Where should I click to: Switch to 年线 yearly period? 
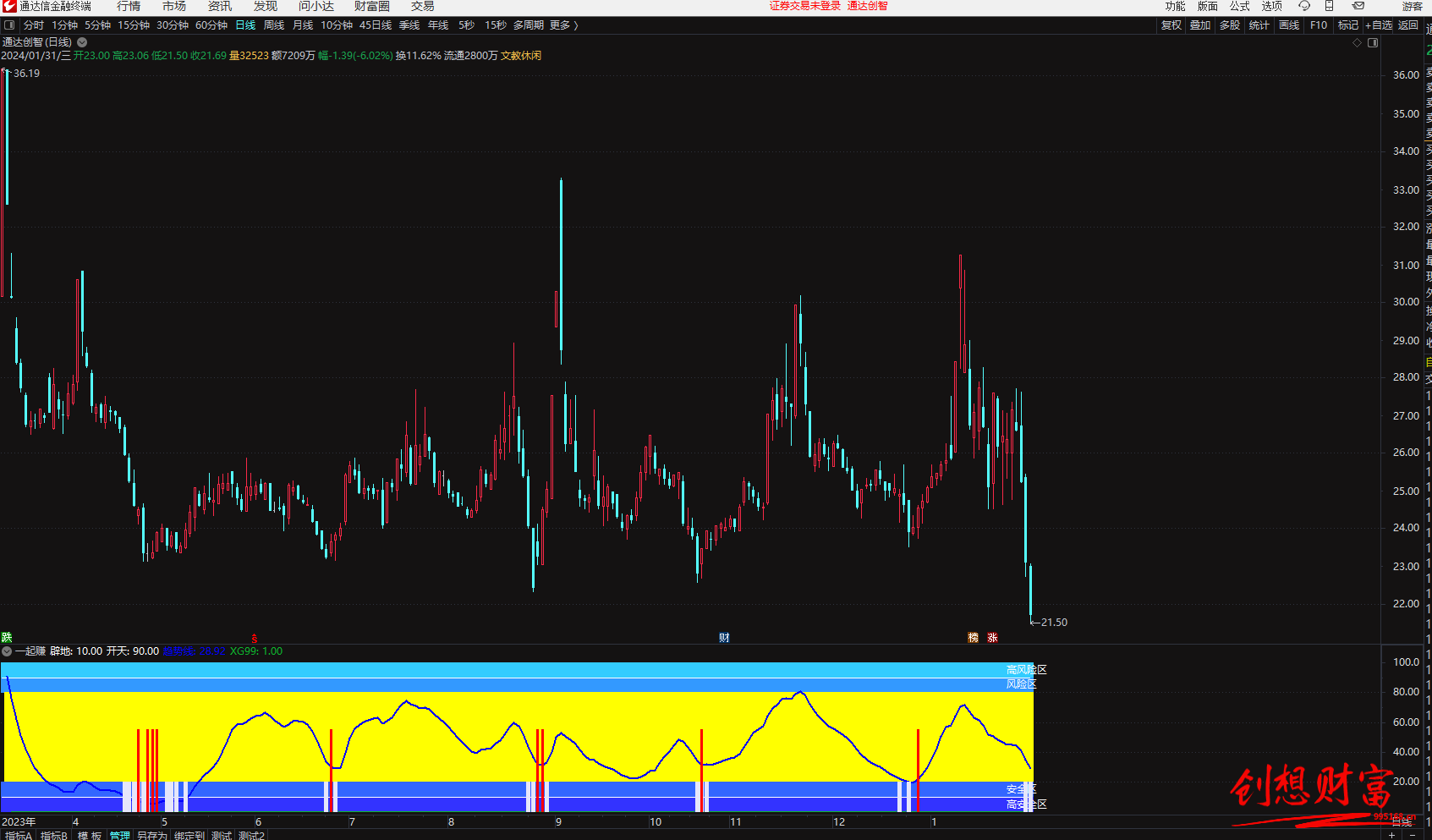coord(438,25)
